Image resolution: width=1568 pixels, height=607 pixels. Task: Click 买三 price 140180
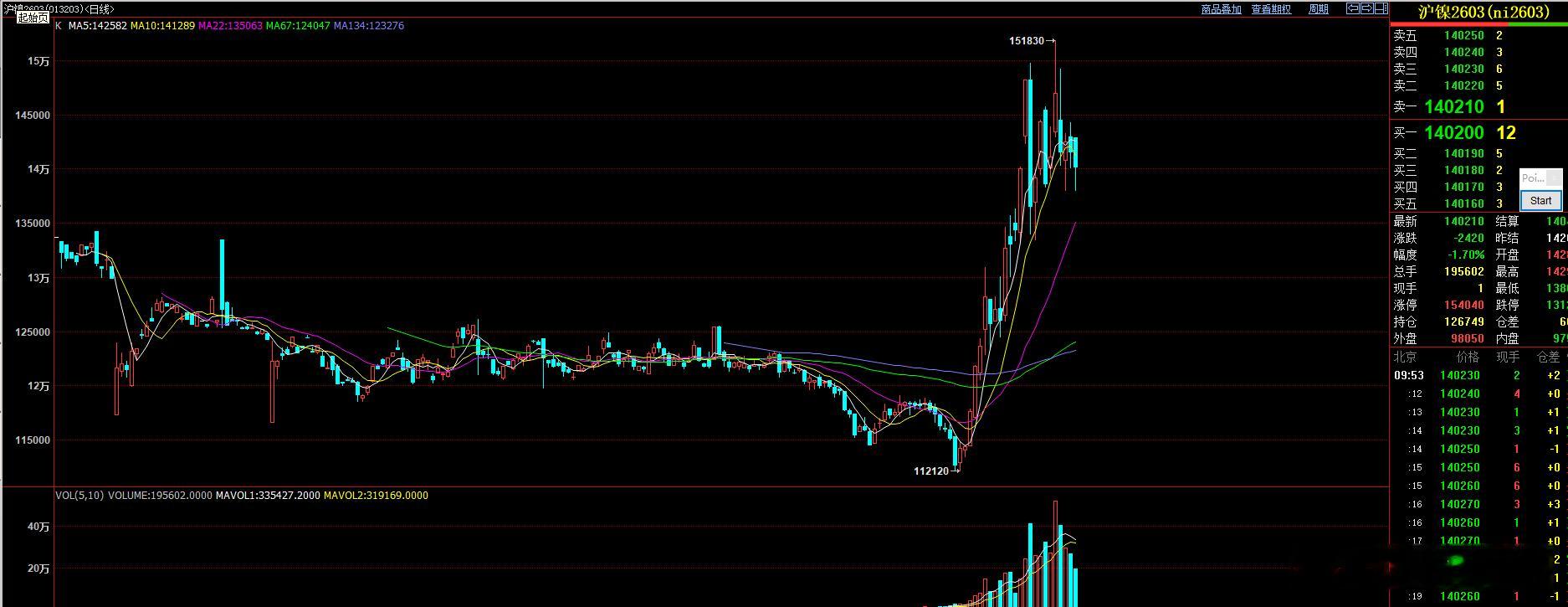[1464, 171]
